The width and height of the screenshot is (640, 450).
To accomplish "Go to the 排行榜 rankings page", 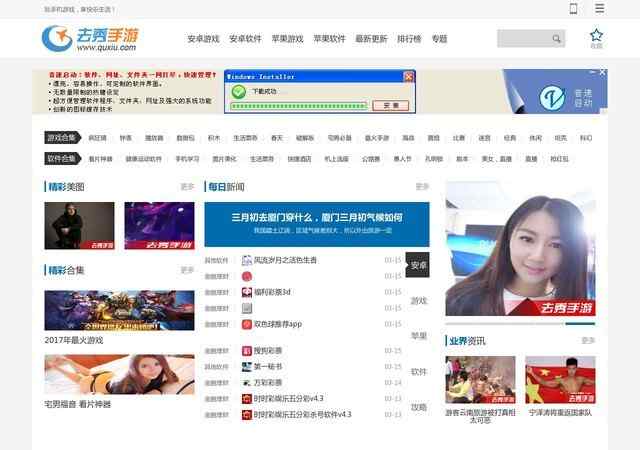I will [x=409, y=39].
